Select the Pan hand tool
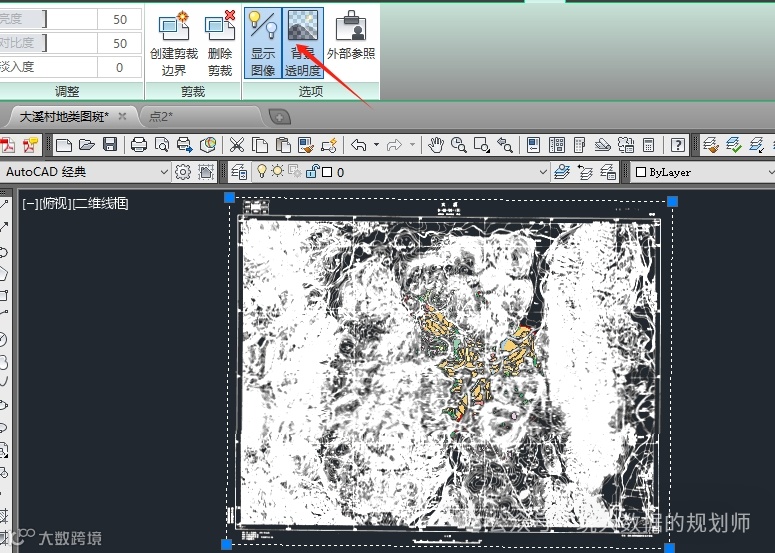 (435, 145)
